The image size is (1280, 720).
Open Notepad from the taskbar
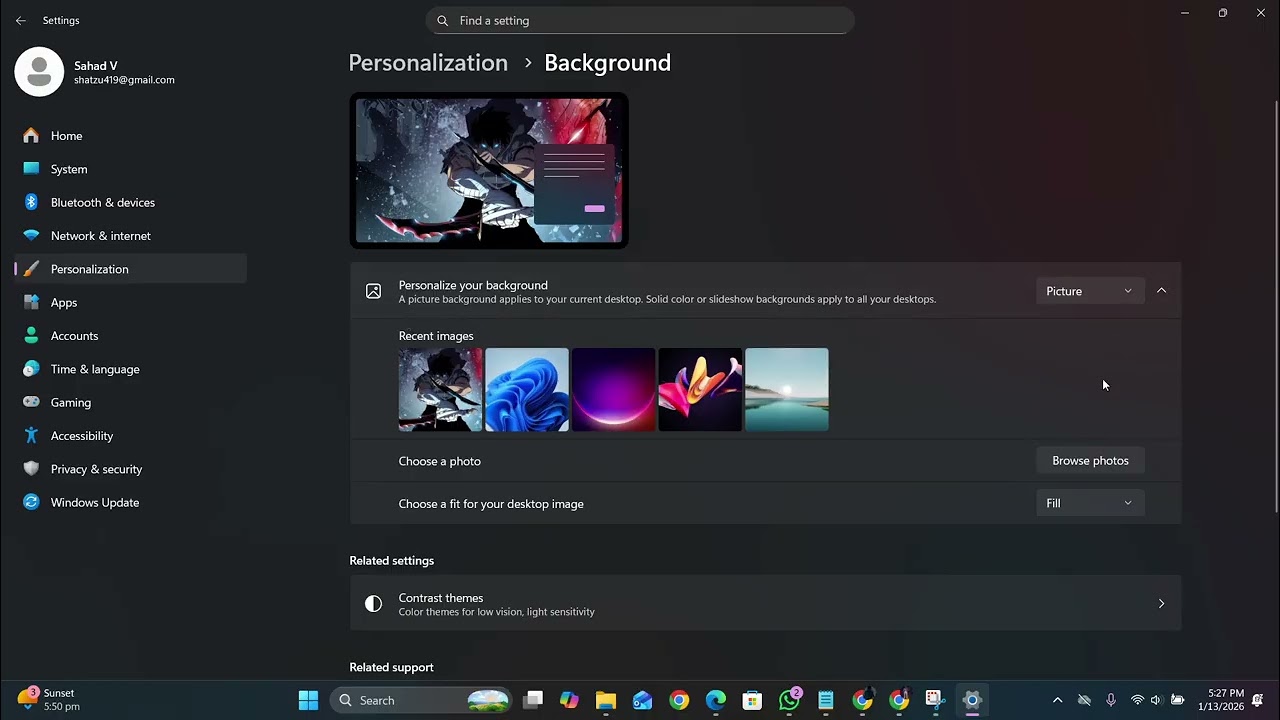point(826,700)
